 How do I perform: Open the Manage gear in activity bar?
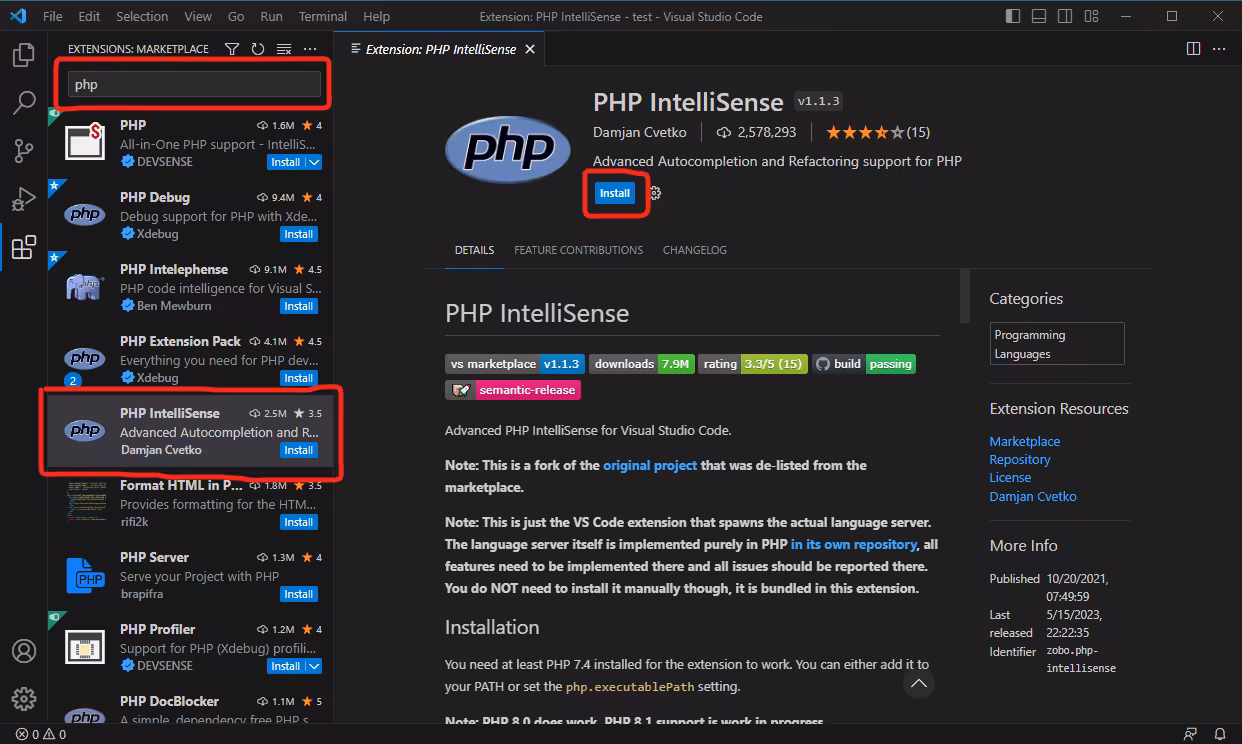[24, 699]
